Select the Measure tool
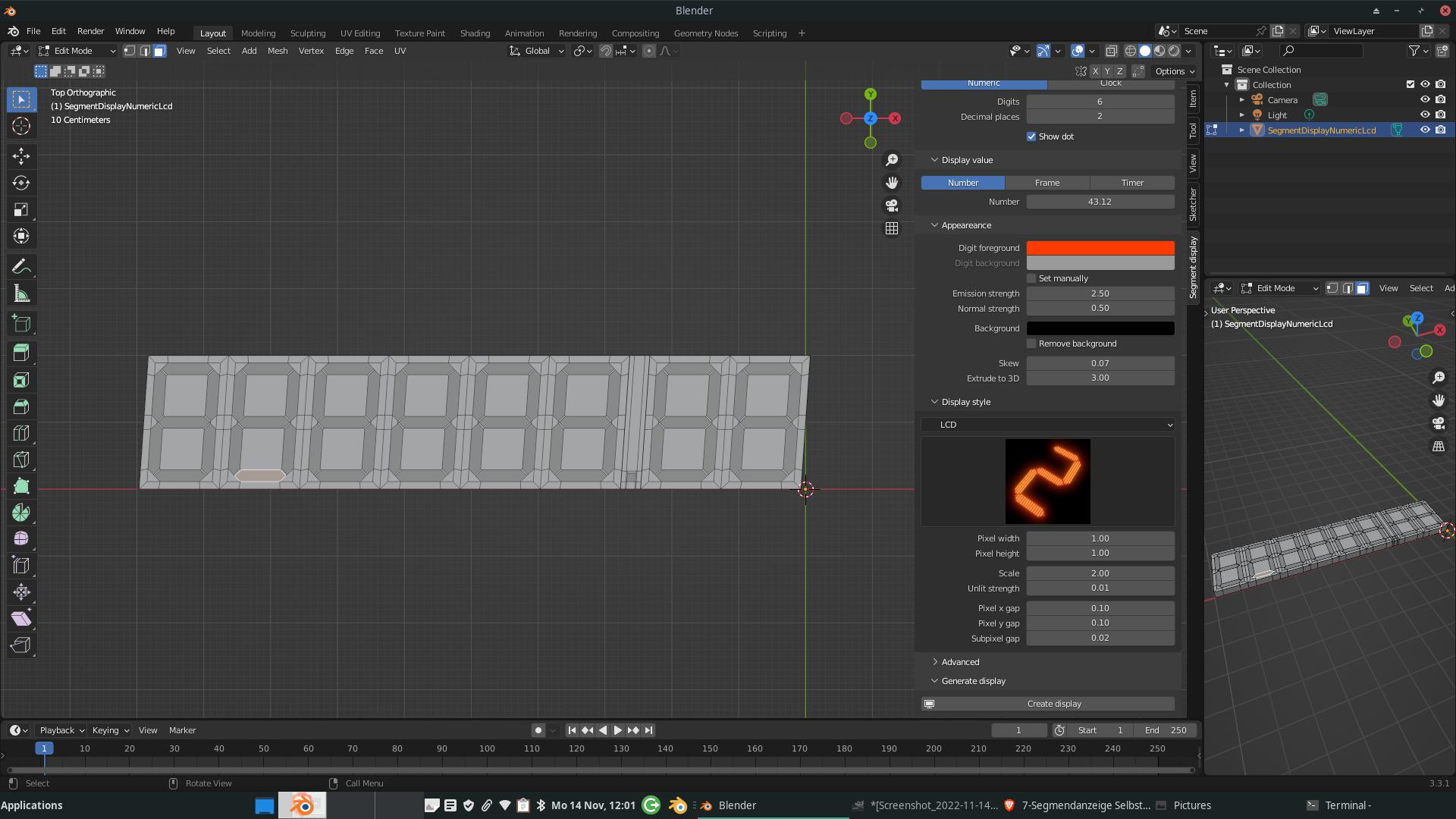Image resolution: width=1456 pixels, height=819 pixels. 21,294
